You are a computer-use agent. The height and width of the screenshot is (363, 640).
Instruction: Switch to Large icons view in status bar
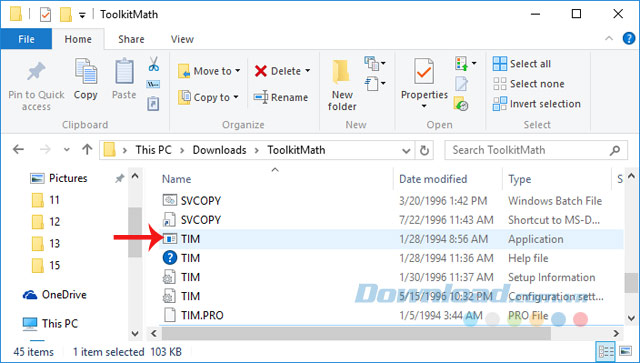(x=626, y=351)
